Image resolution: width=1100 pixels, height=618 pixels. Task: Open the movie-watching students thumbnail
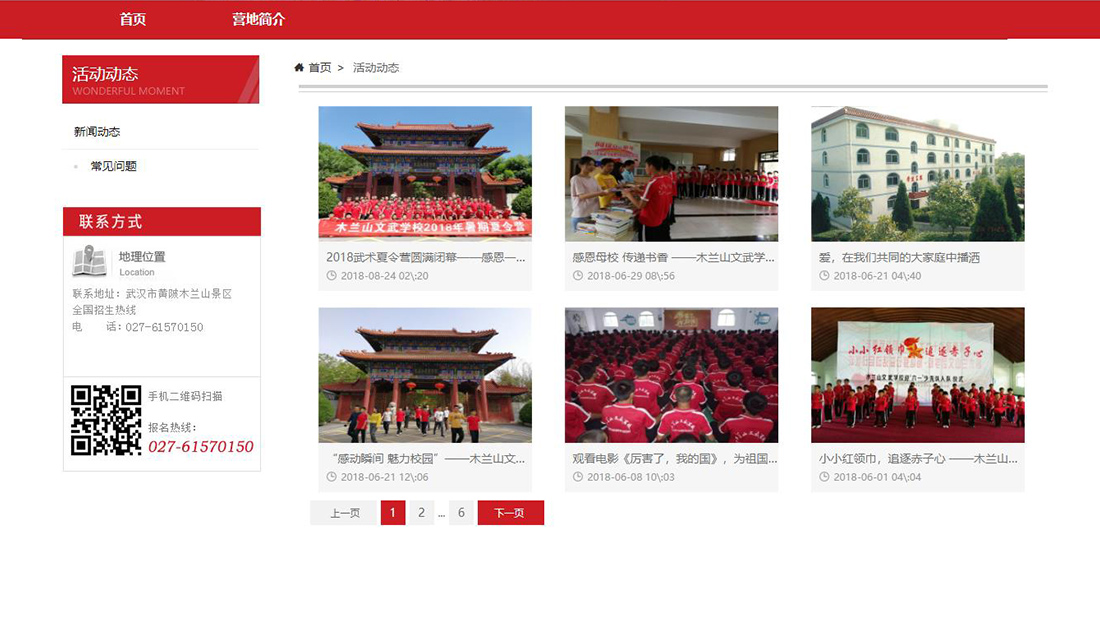(671, 375)
